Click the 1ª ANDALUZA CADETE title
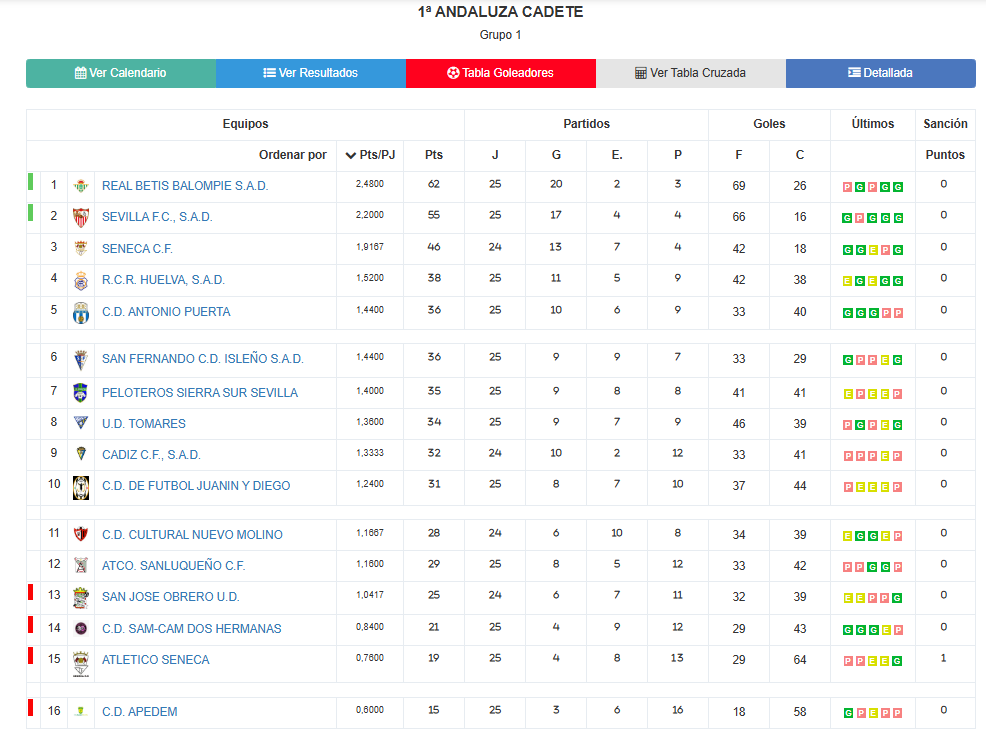This screenshot has width=986, height=731. [501, 12]
